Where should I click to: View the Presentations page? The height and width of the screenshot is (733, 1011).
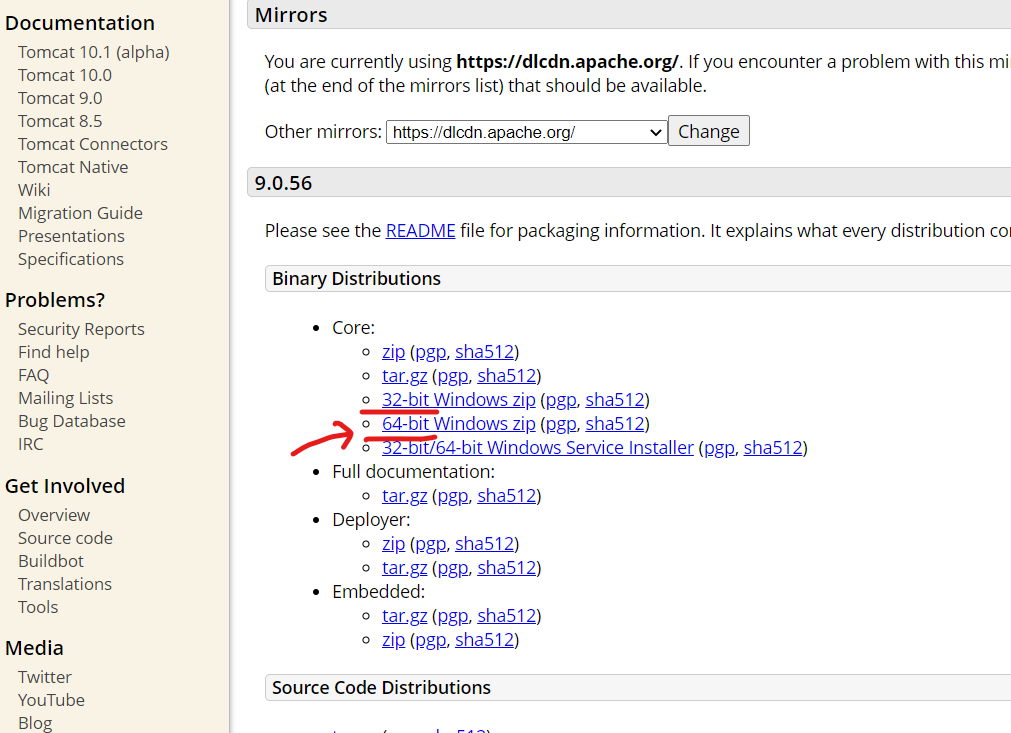pyautogui.click(x=71, y=236)
